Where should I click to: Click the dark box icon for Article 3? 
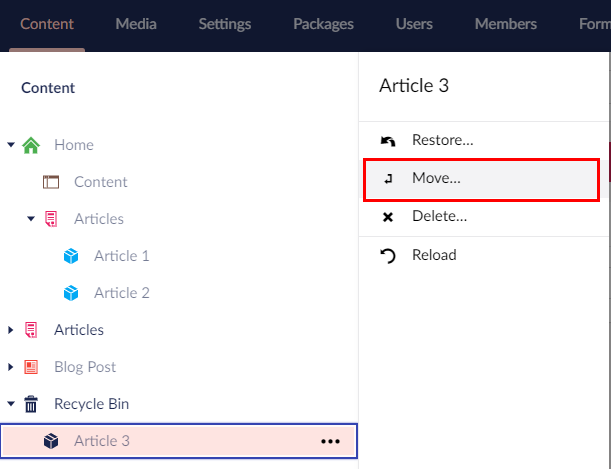51,441
